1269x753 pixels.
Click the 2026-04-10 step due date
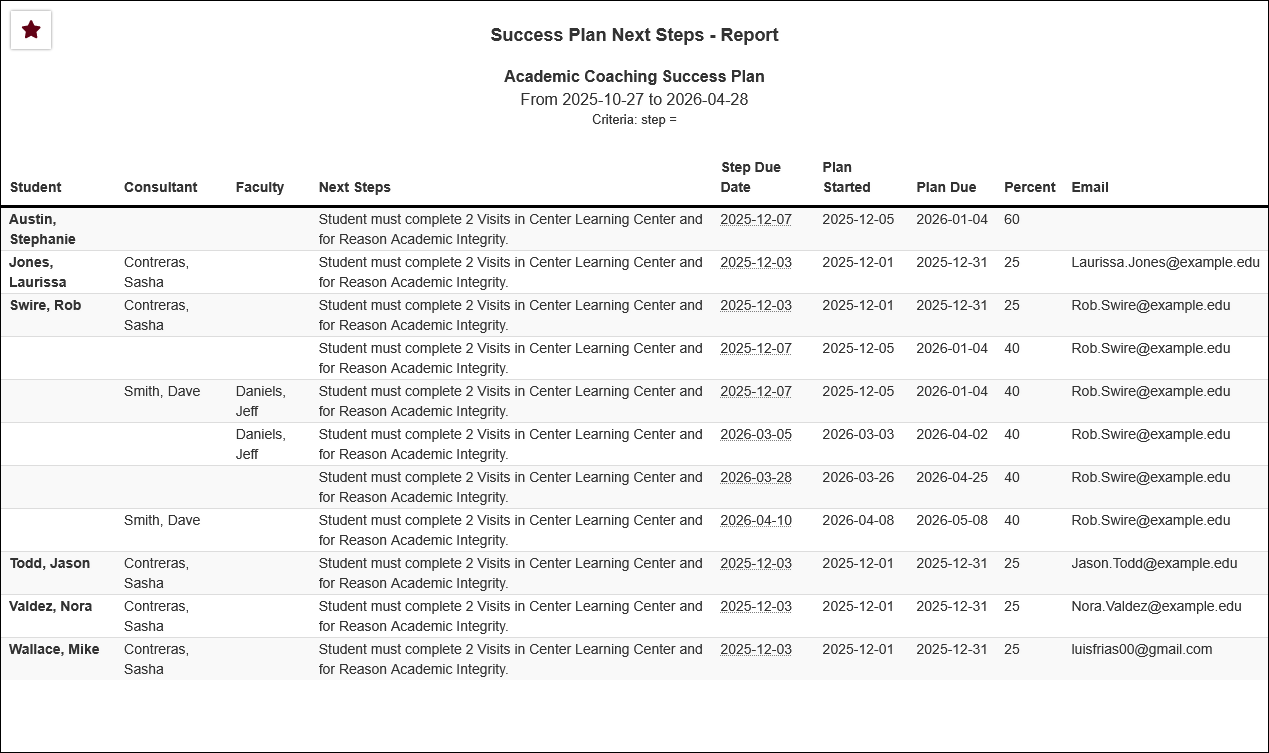tap(756, 520)
